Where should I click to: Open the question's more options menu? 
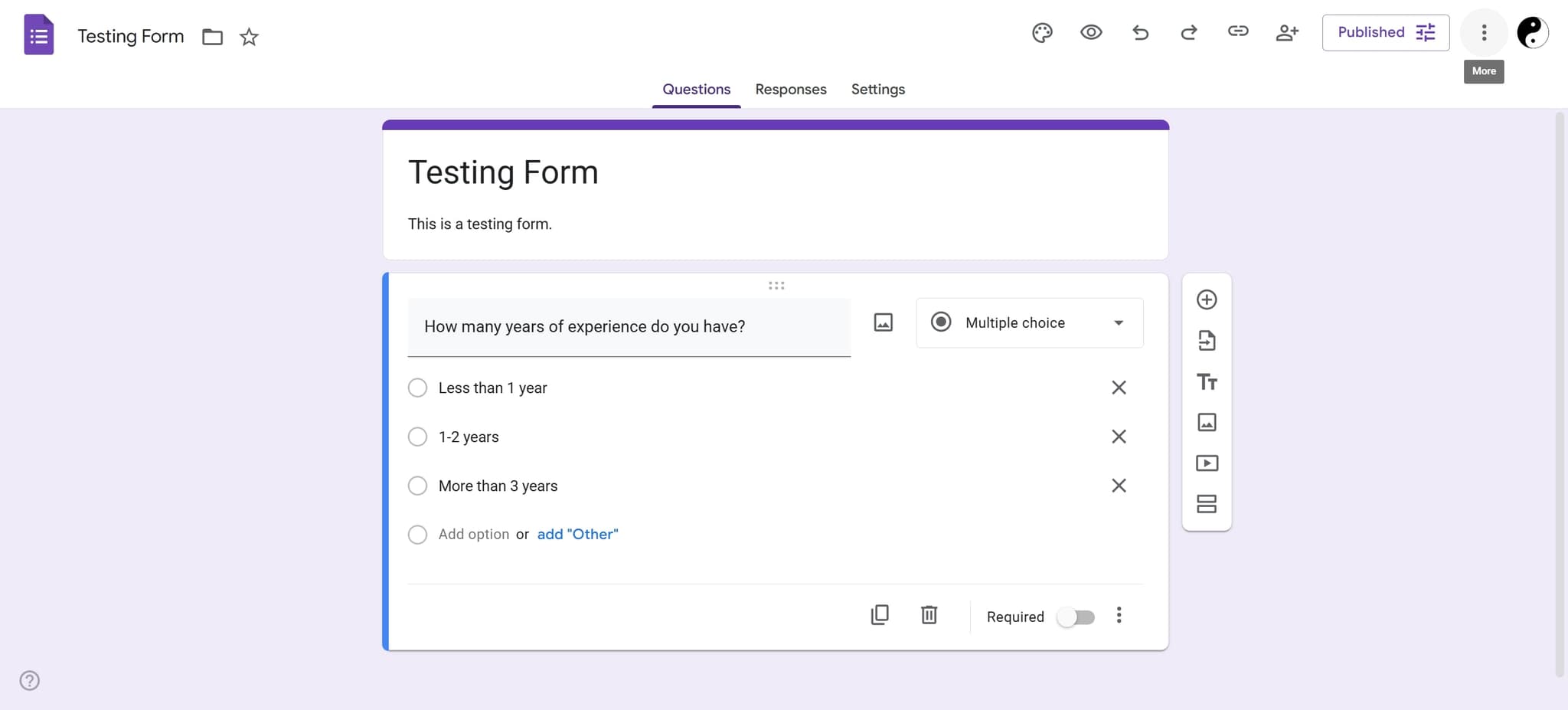[1119, 616]
